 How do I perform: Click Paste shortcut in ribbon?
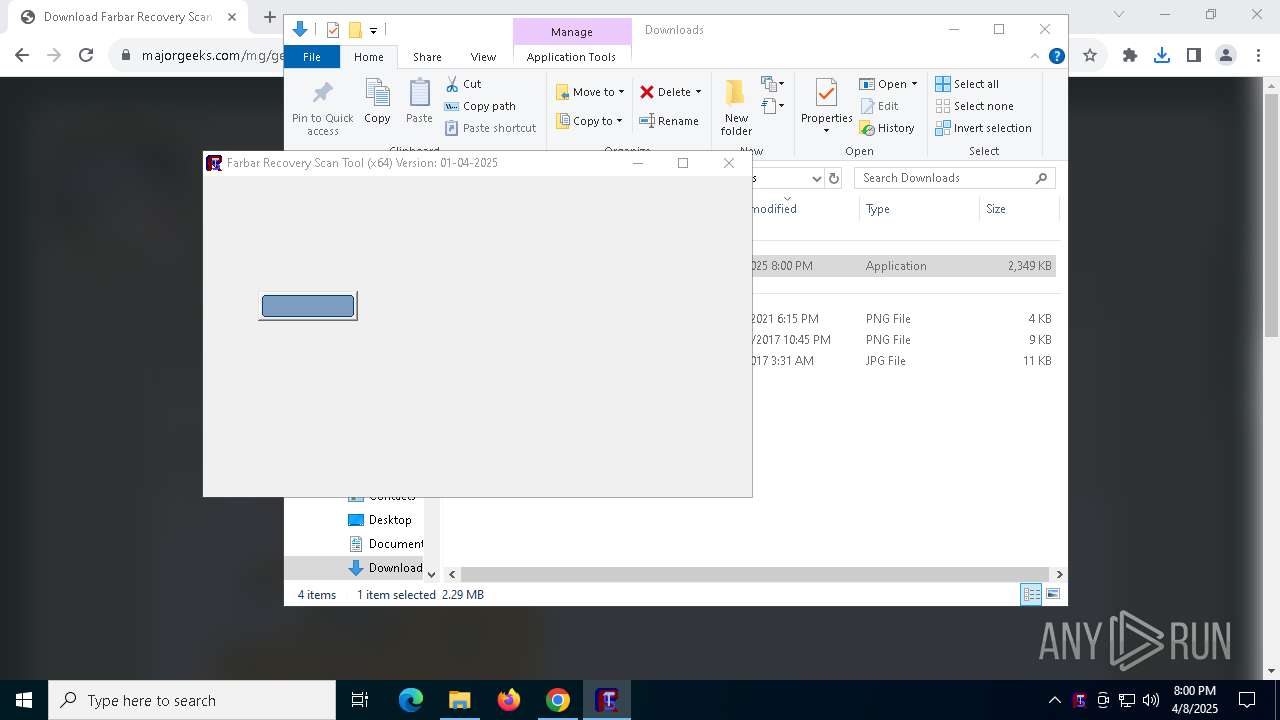coord(490,128)
